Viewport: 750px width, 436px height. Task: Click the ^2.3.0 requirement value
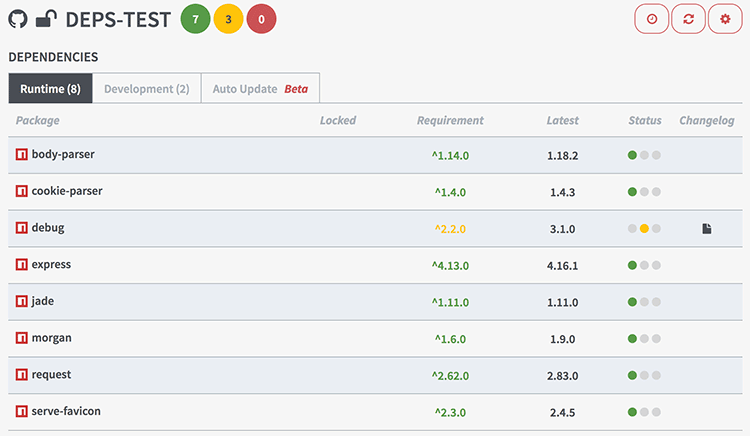click(x=450, y=412)
